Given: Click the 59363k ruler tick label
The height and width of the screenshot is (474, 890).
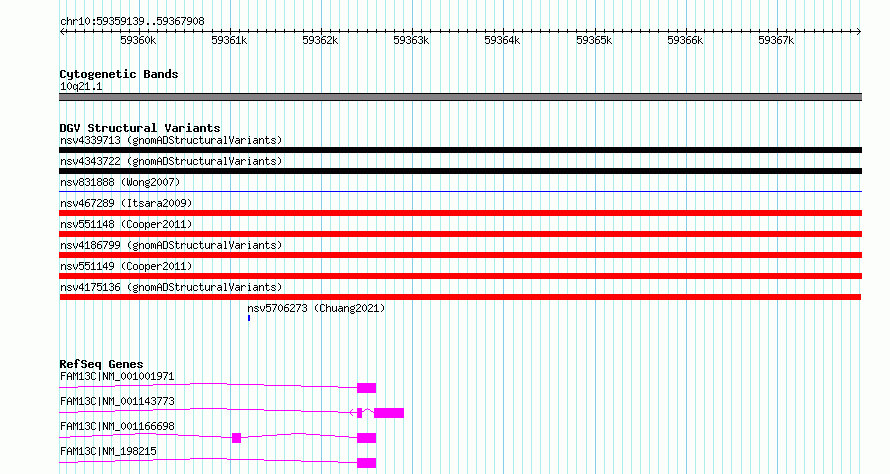Looking at the screenshot, I should (411, 41).
